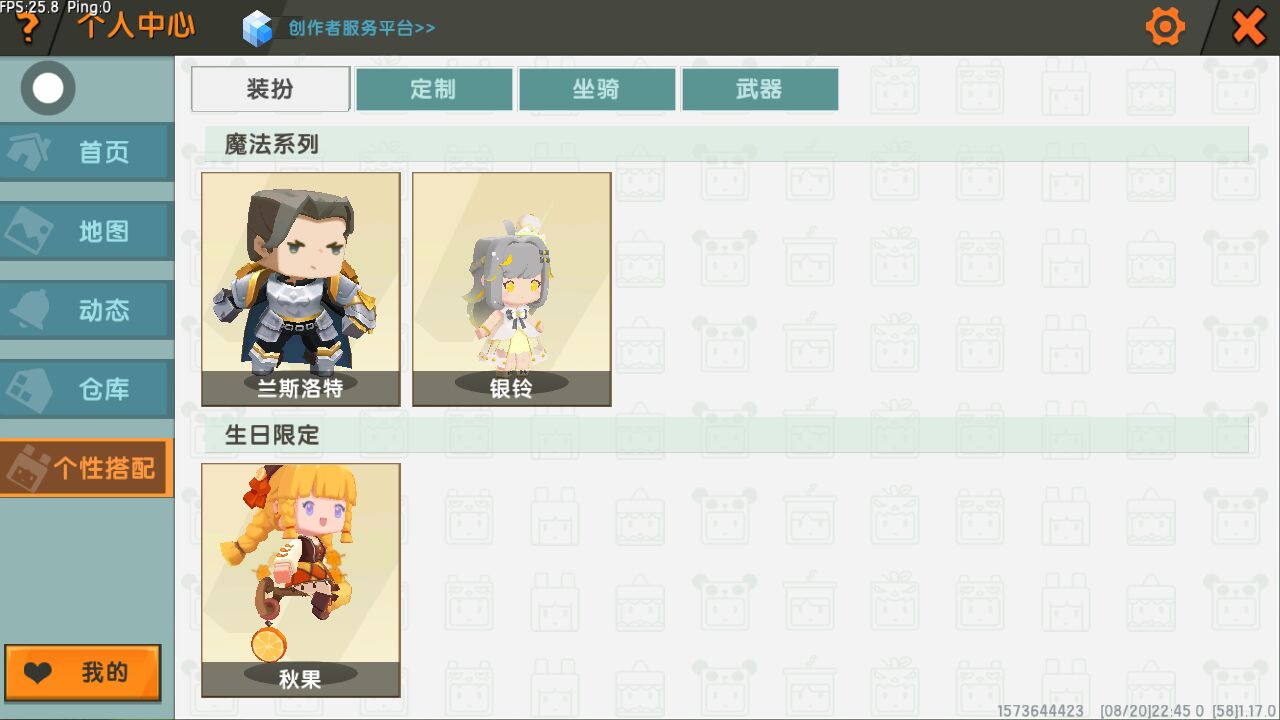
Task: Select the 兰斯洛特 knight skin
Action: [301, 289]
